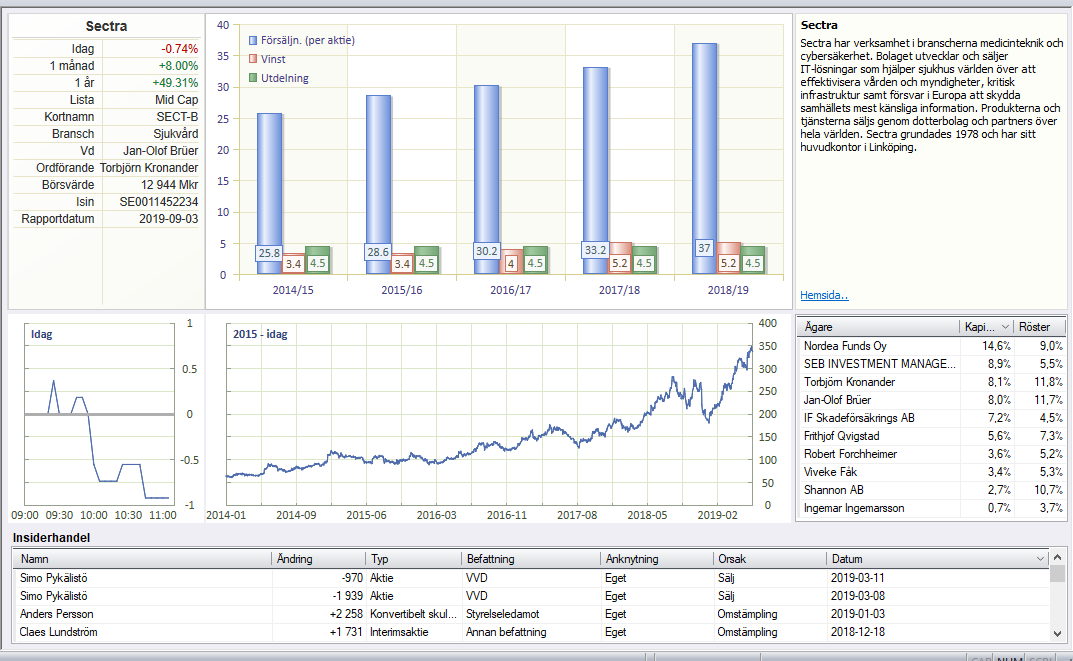Click the 2018/19 axis label
The image size is (1073, 661).
(728, 290)
